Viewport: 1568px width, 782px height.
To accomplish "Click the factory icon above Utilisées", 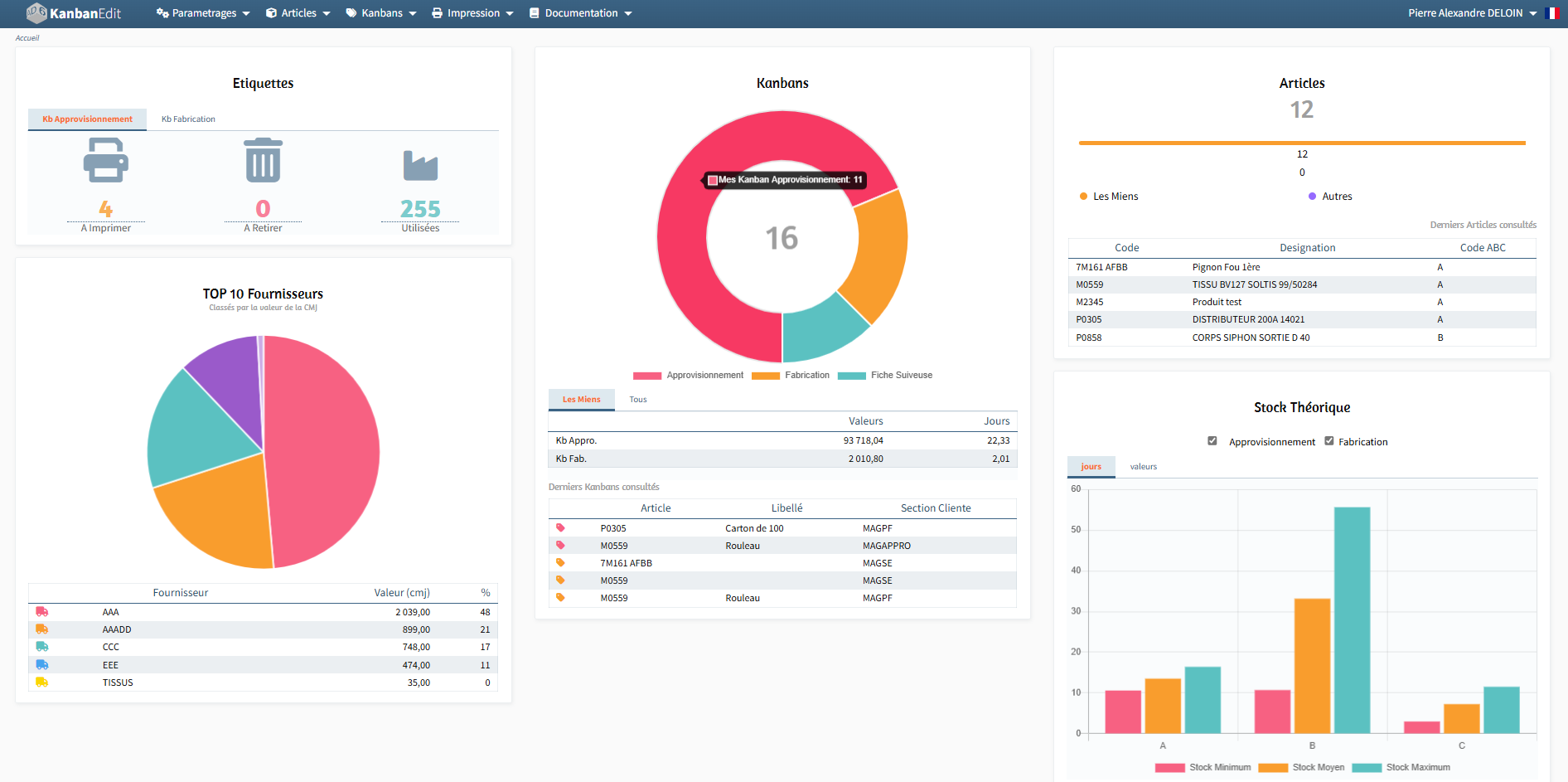I will (x=420, y=165).
